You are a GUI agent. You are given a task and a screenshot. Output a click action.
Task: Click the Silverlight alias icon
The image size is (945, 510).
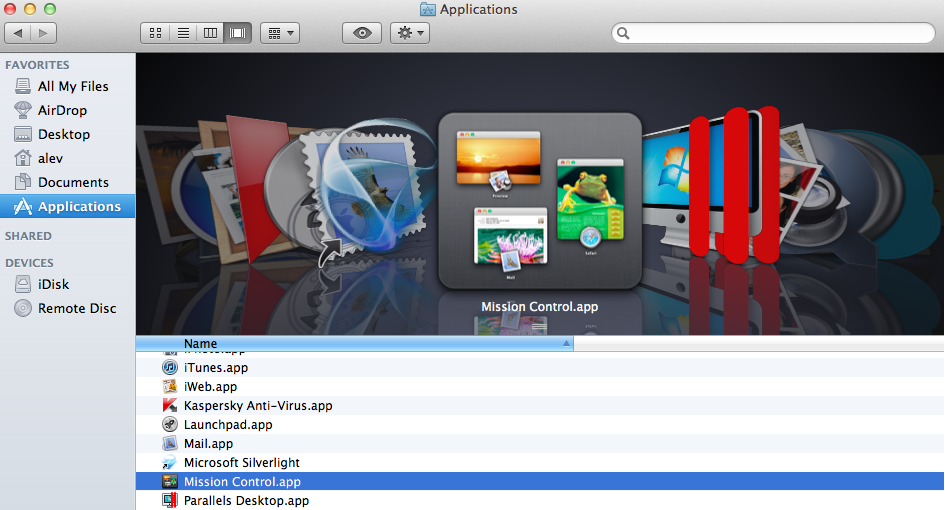pos(170,462)
